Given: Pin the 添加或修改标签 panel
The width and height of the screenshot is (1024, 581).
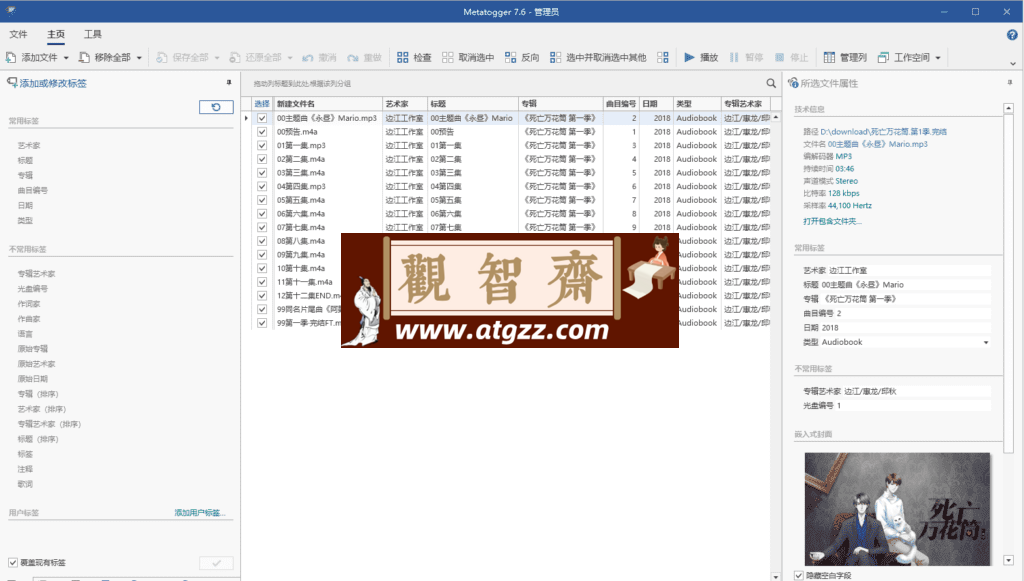Looking at the screenshot, I should coord(229,82).
